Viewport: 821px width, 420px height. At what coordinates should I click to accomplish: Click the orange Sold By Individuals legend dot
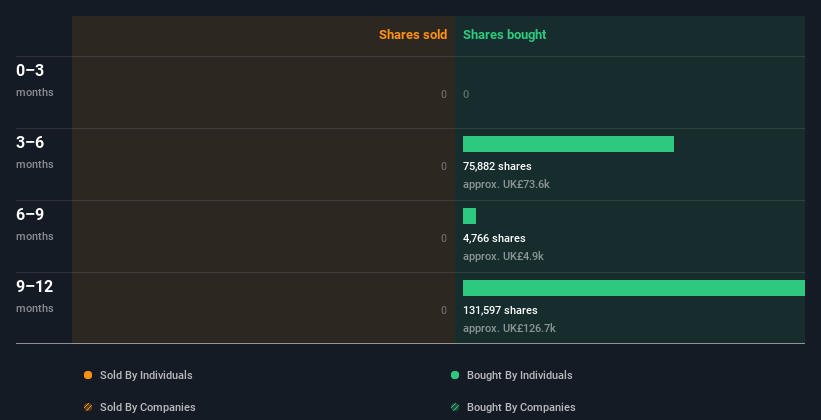point(88,375)
